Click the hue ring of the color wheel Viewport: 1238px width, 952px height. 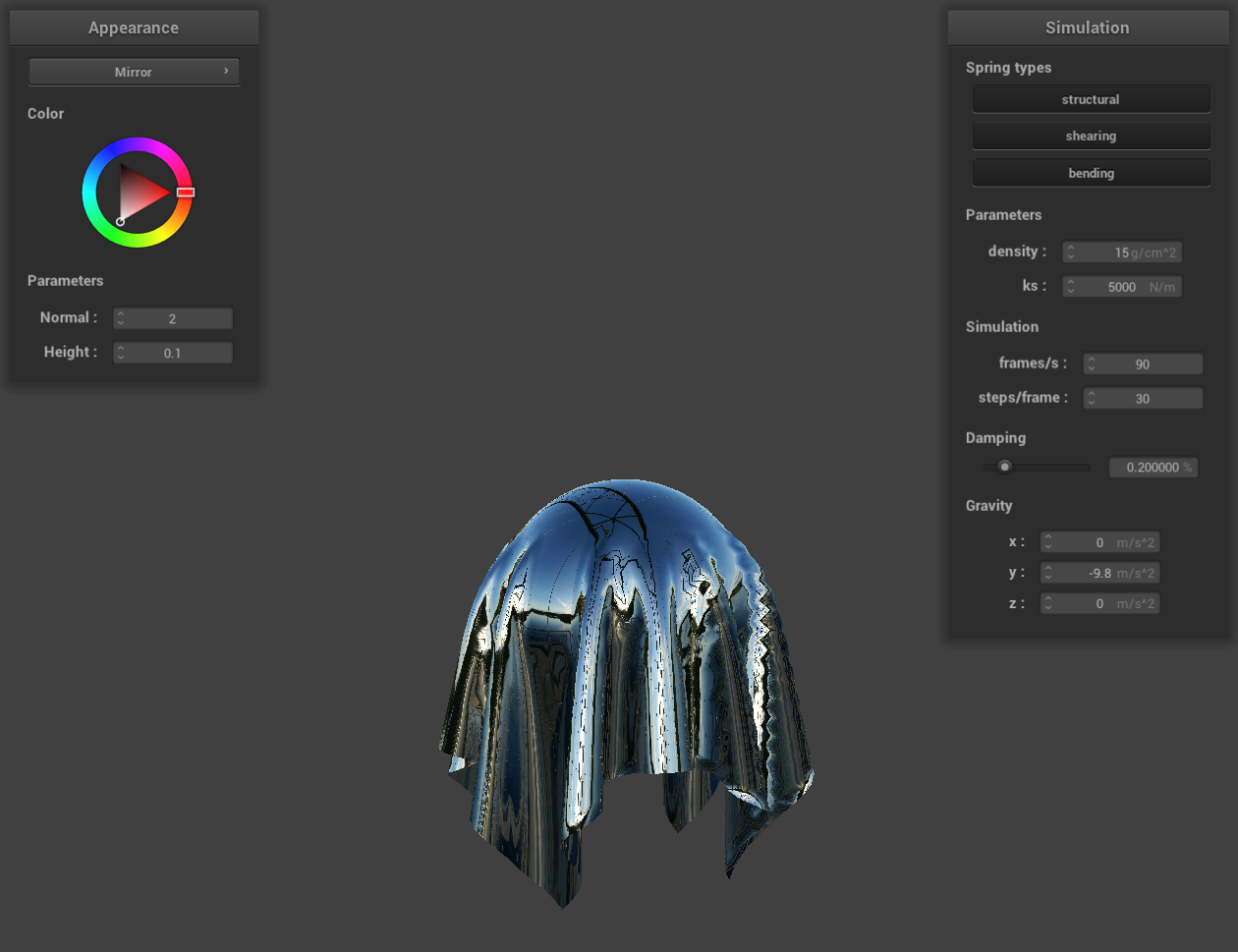pos(138,144)
